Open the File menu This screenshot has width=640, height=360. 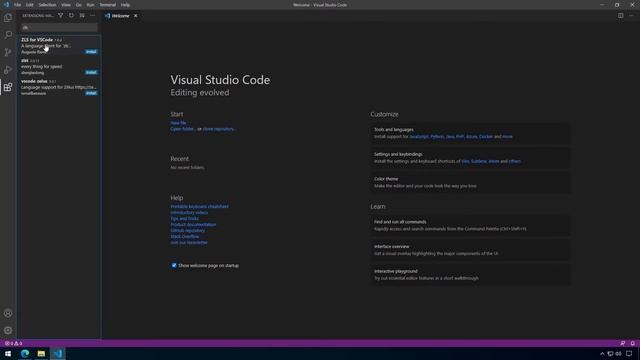click(x=18, y=5)
